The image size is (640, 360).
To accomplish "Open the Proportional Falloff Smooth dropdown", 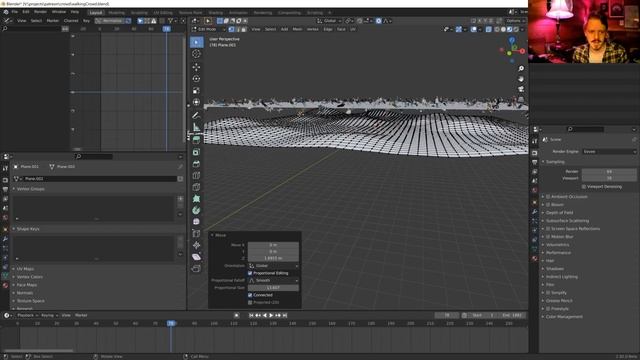I will point(273,280).
